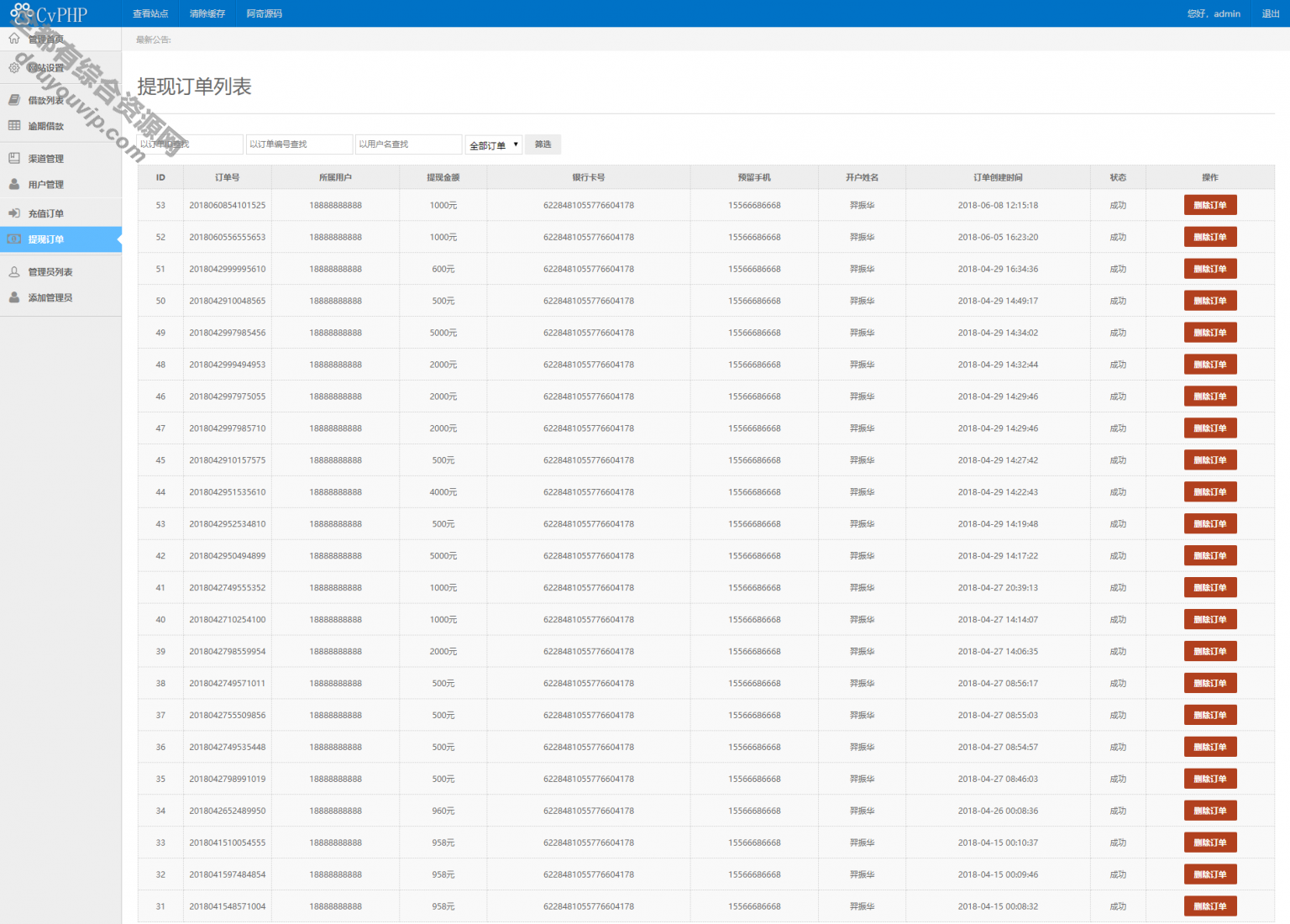Delete order ID 39

coord(1210,652)
